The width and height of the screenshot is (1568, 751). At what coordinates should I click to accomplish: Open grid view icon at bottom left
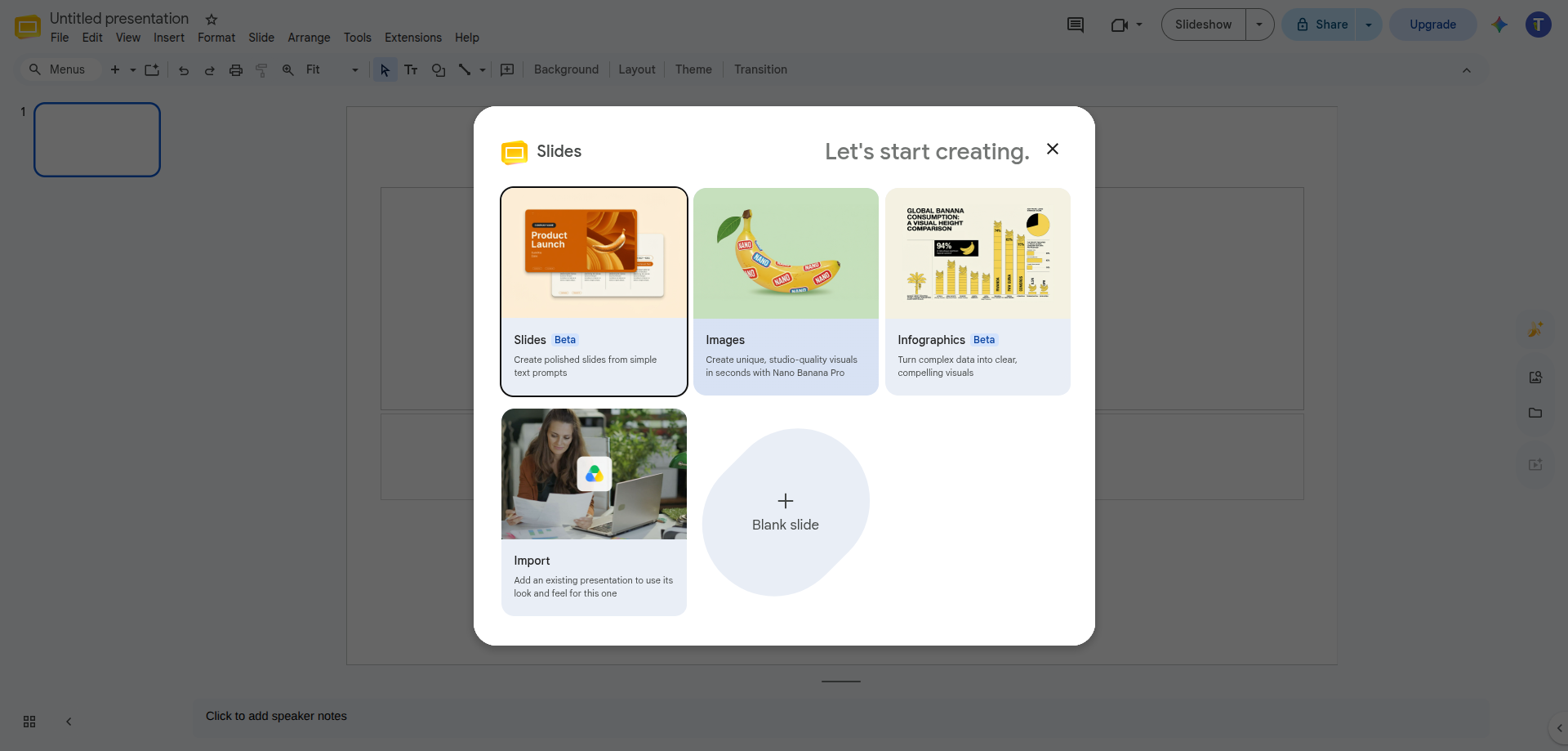pos(29,722)
